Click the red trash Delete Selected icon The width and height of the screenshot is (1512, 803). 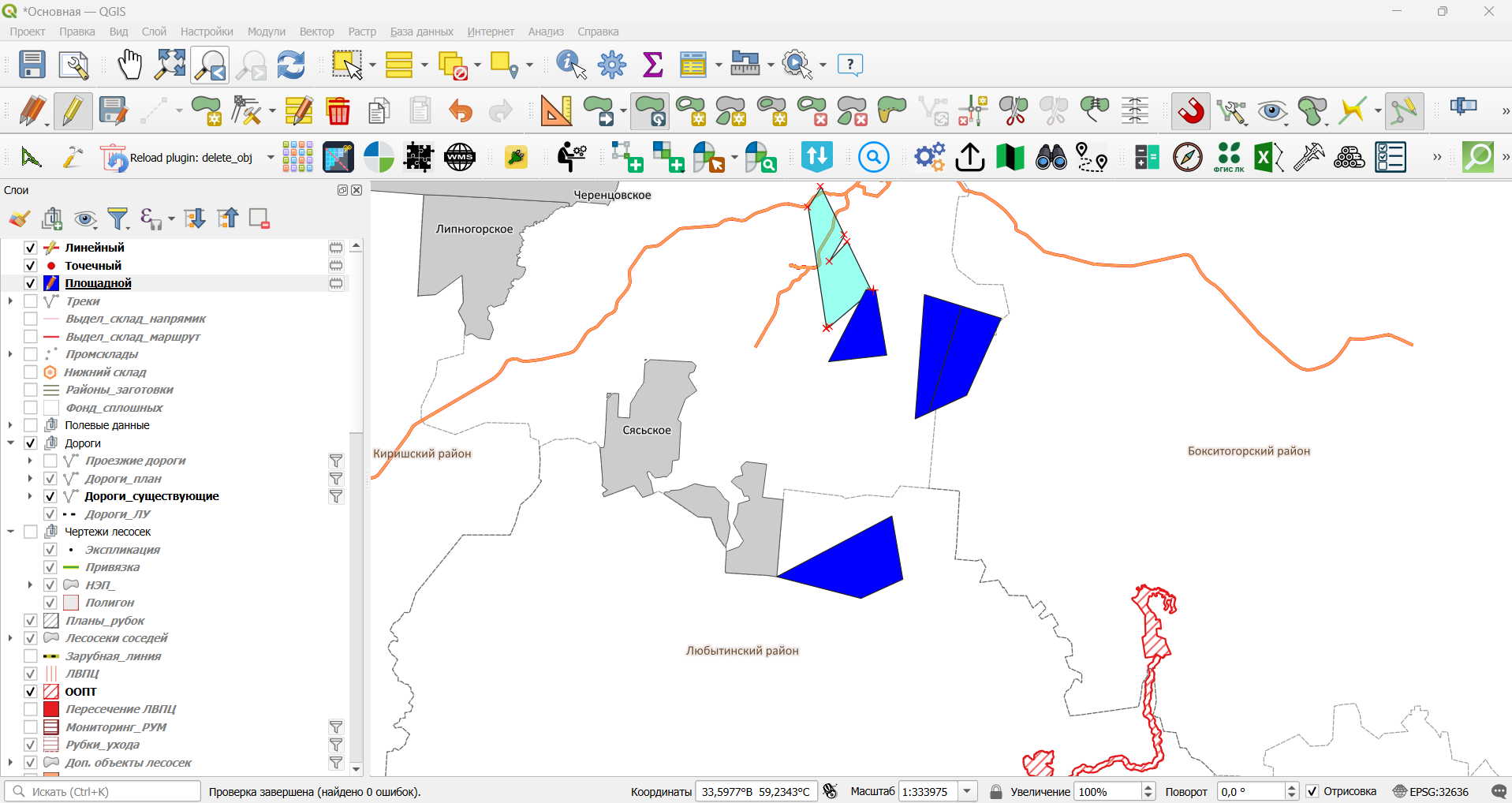[x=338, y=111]
